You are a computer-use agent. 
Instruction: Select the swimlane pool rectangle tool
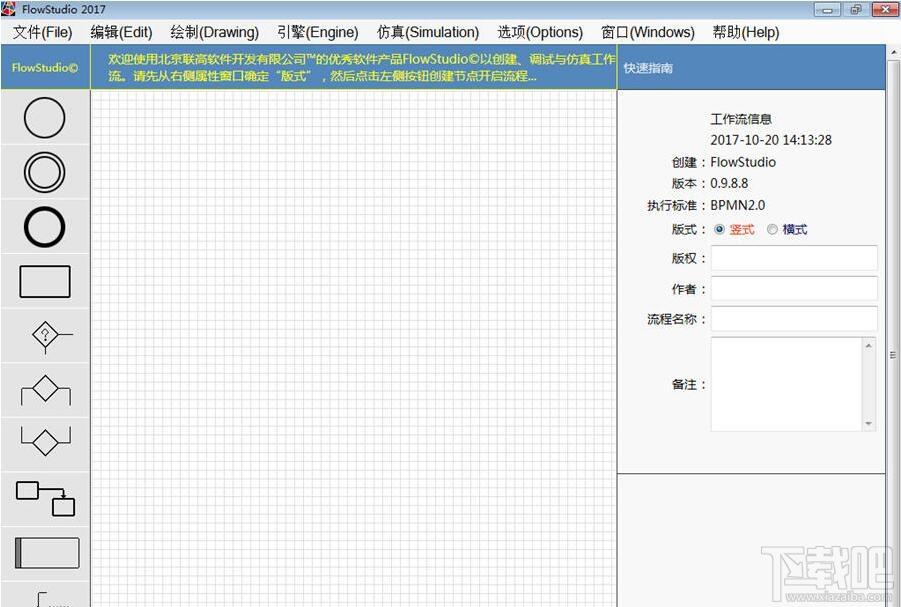click(x=45, y=552)
